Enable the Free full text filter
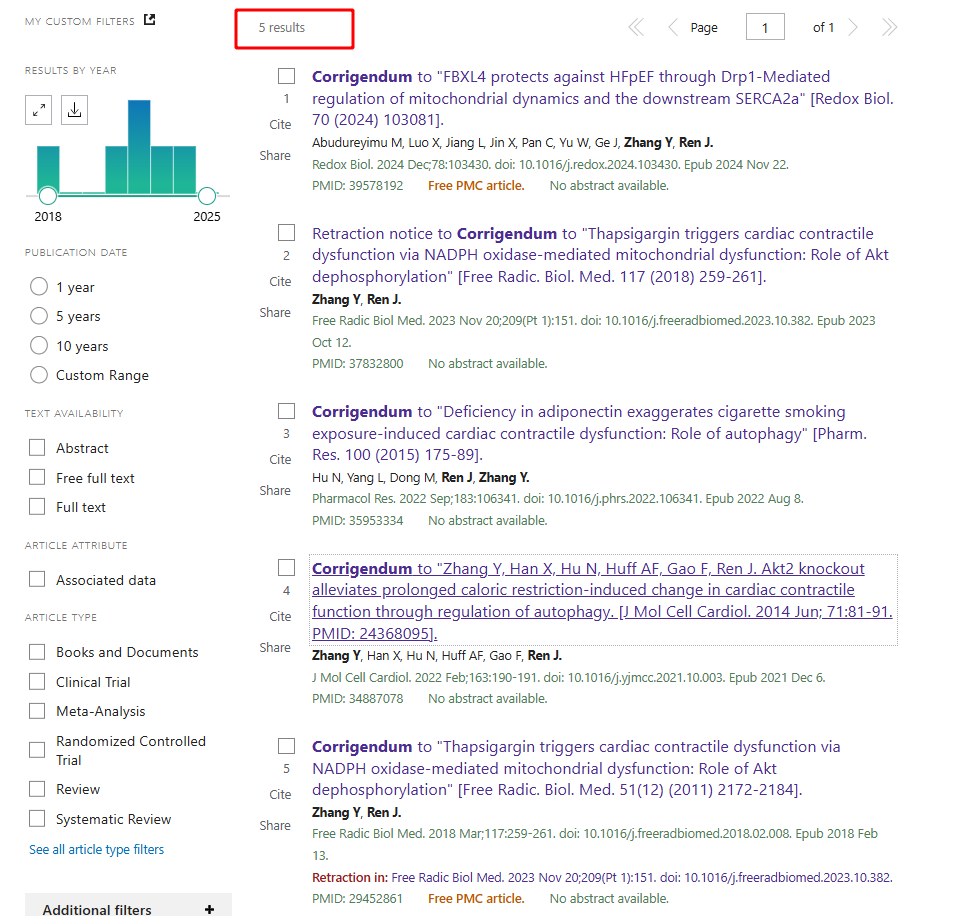The width and height of the screenshot is (962, 916). pyautogui.click(x=37, y=477)
